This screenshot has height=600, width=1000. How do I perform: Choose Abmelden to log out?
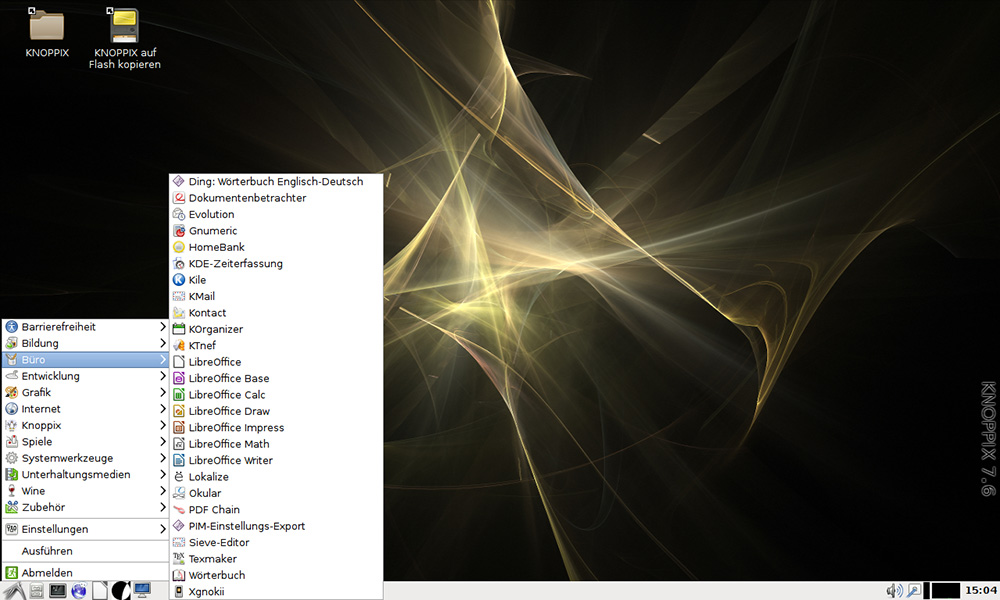[x=85, y=573]
